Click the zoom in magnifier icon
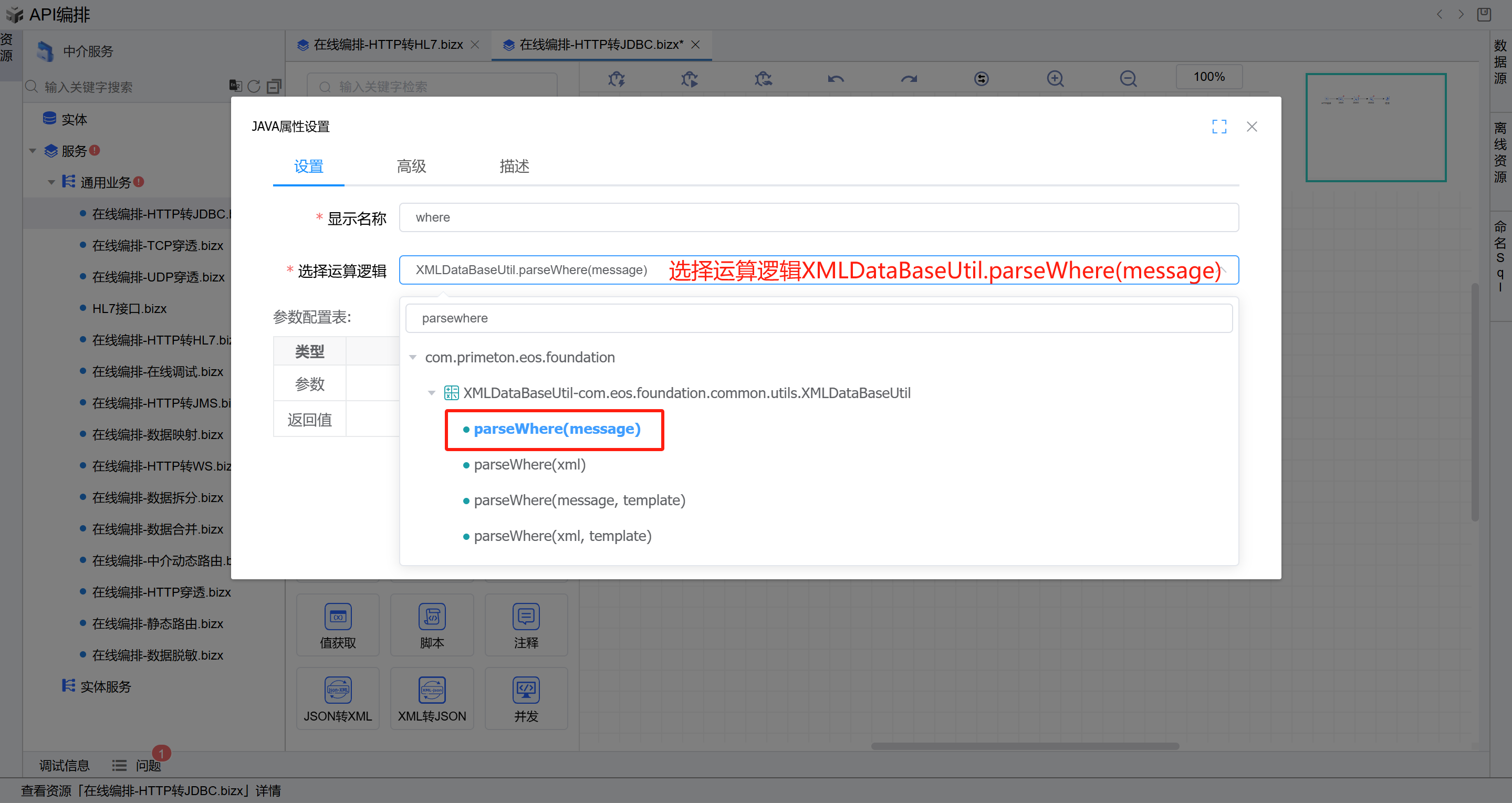This screenshot has width=1512, height=803. (1055, 78)
